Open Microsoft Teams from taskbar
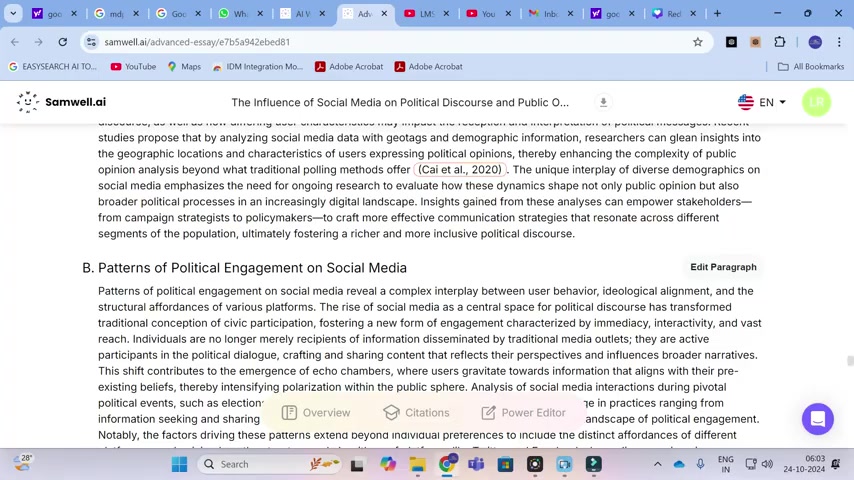Viewport: 854px width, 480px height. (x=476, y=464)
